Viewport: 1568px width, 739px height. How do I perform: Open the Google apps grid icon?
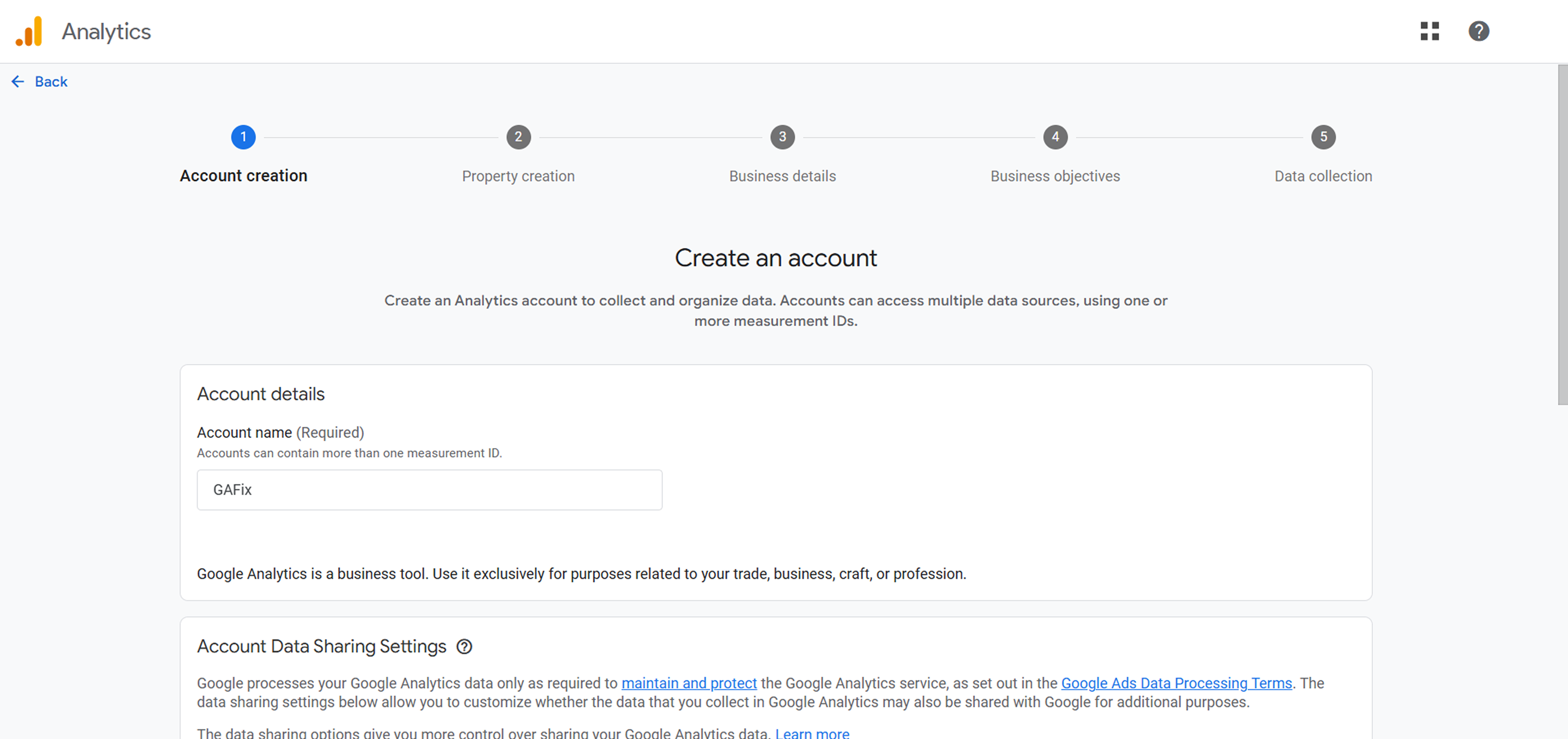[1430, 31]
